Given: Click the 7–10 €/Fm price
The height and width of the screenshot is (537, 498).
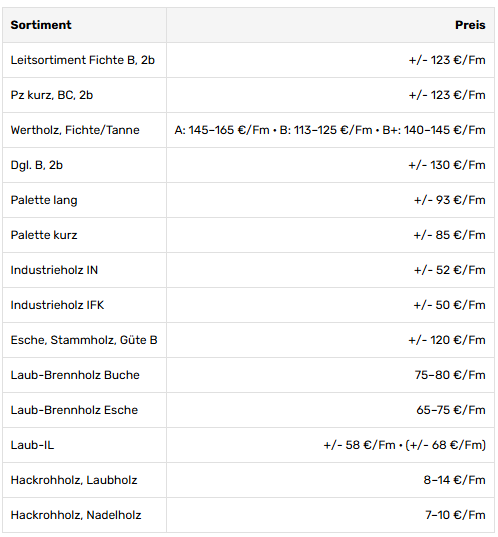Looking at the screenshot, I should point(455,515).
